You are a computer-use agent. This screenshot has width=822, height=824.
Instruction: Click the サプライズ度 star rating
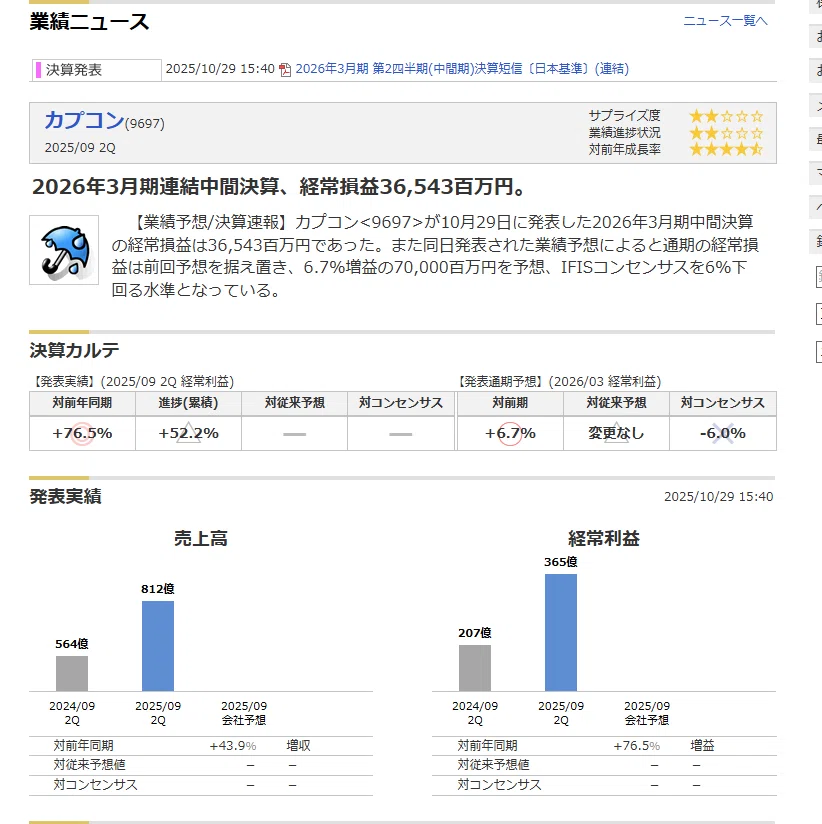coord(726,116)
